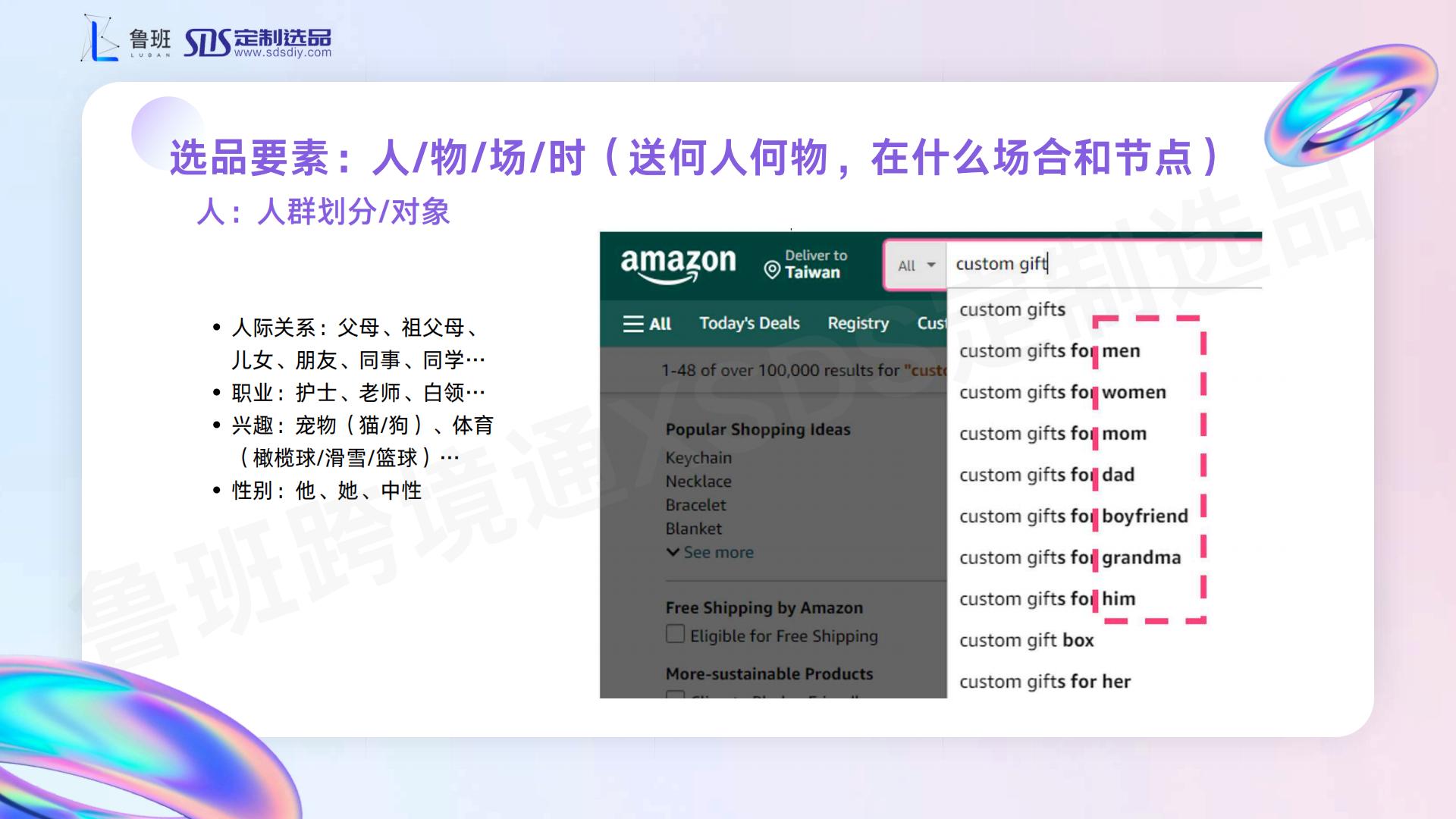1456x819 pixels.
Task: Click the Luban logo at top left
Action: [126, 38]
